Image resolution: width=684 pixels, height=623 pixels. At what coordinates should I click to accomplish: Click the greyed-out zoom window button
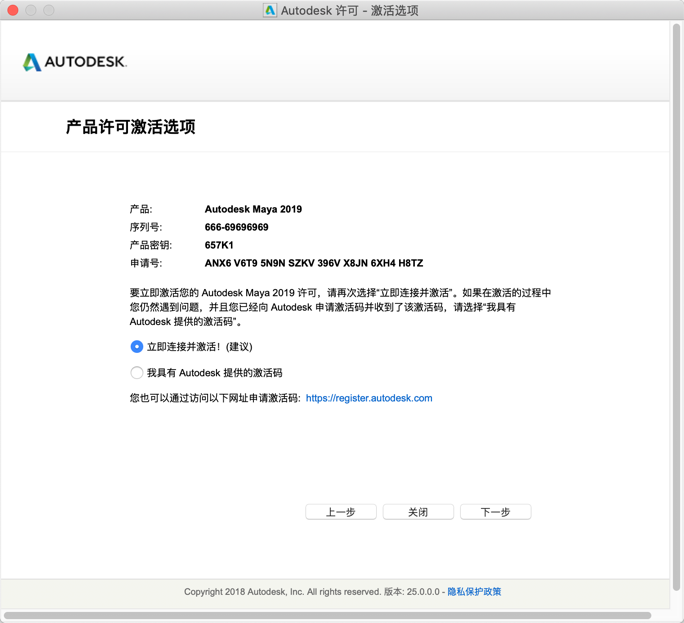(x=49, y=11)
